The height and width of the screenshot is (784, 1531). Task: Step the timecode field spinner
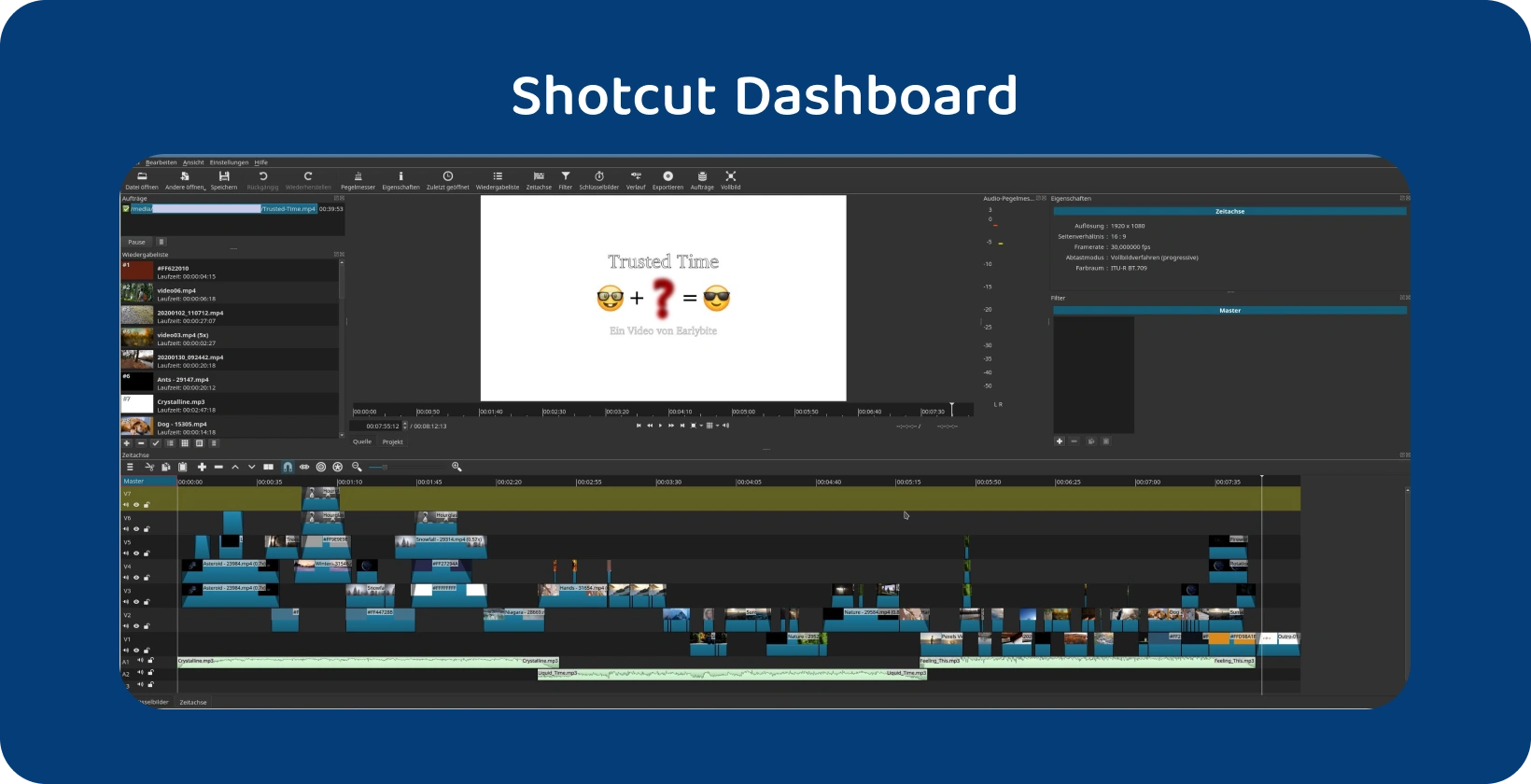tap(405, 426)
